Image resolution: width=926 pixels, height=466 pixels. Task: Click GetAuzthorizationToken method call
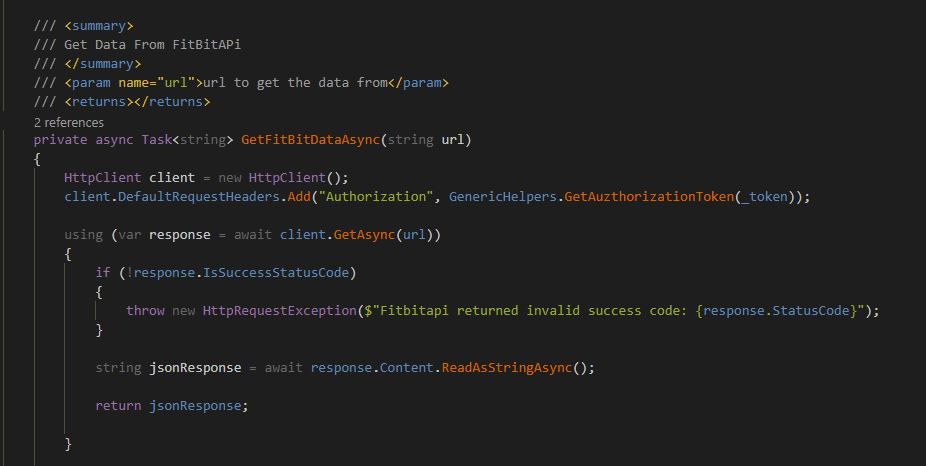tap(648, 197)
